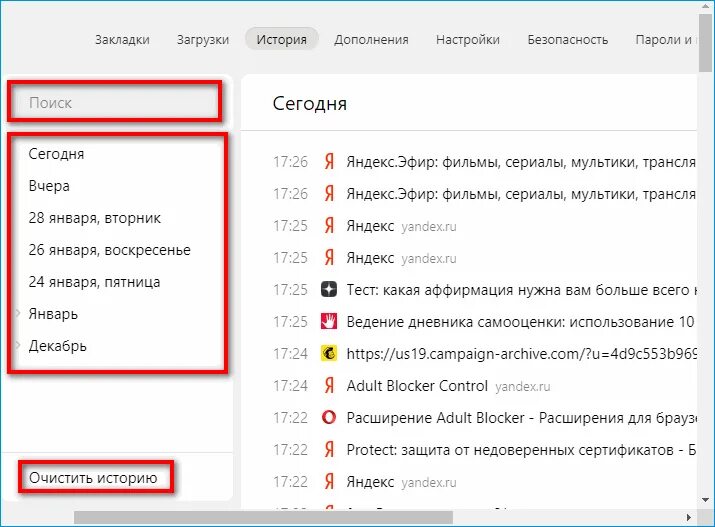715x527 pixels.
Task: Click the Zen star icon beside Тест entry
Action: point(329,289)
